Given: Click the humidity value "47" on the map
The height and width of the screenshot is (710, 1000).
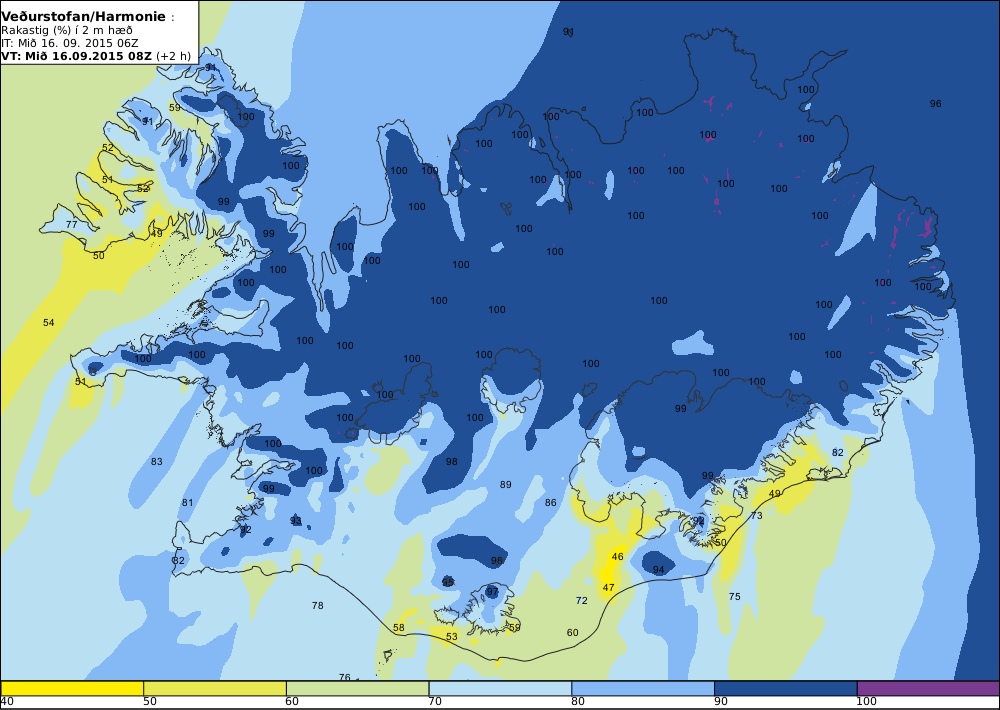Looking at the screenshot, I should (608, 588).
